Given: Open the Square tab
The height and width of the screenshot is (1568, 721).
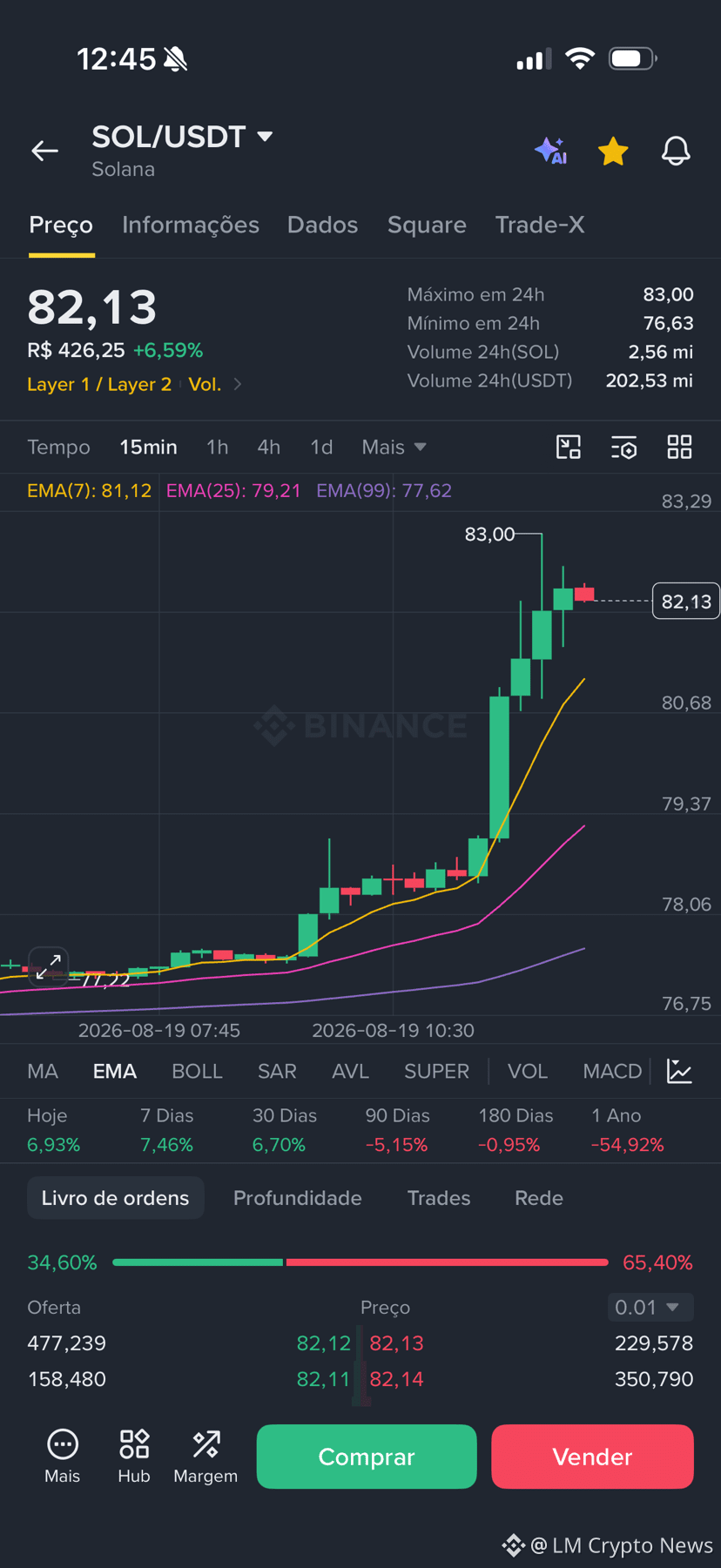Looking at the screenshot, I should 427,225.
